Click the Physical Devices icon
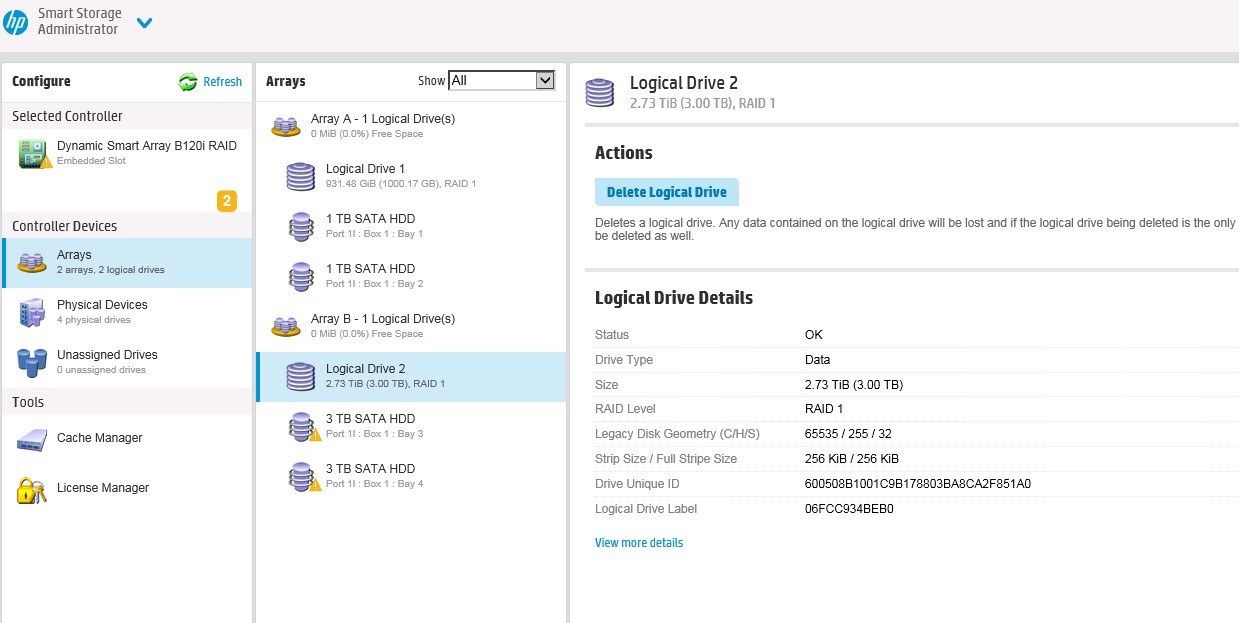This screenshot has width=1239, height=623. pyautogui.click(x=32, y=313)
